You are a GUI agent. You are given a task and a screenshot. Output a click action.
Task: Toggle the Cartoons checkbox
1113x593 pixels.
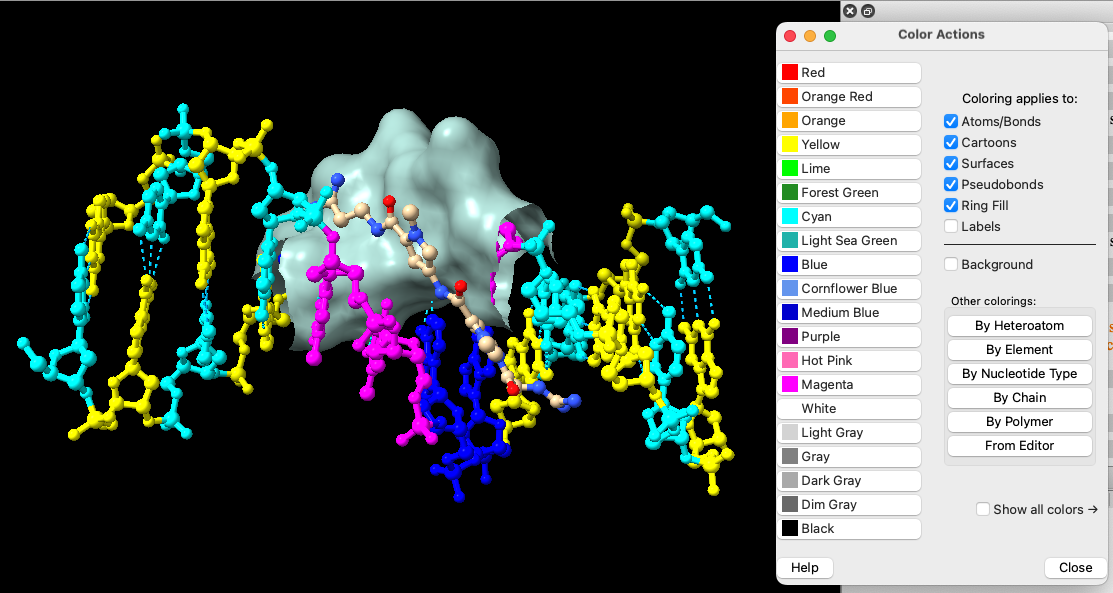(951, 143)
